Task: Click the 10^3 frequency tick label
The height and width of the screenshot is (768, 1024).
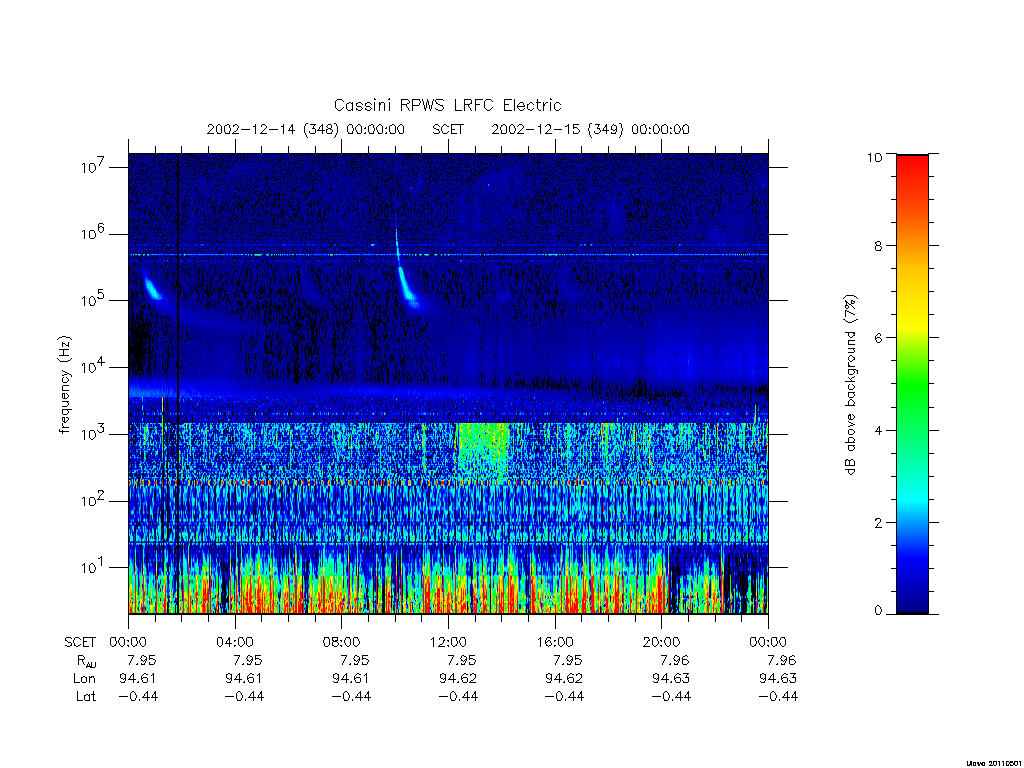Action: click(94, 434)
